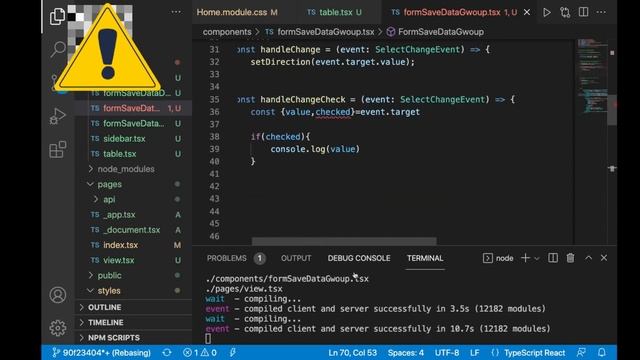640x360 pixels.
Task: Select the node terminal shell indicator
Action: click(498, 258)
